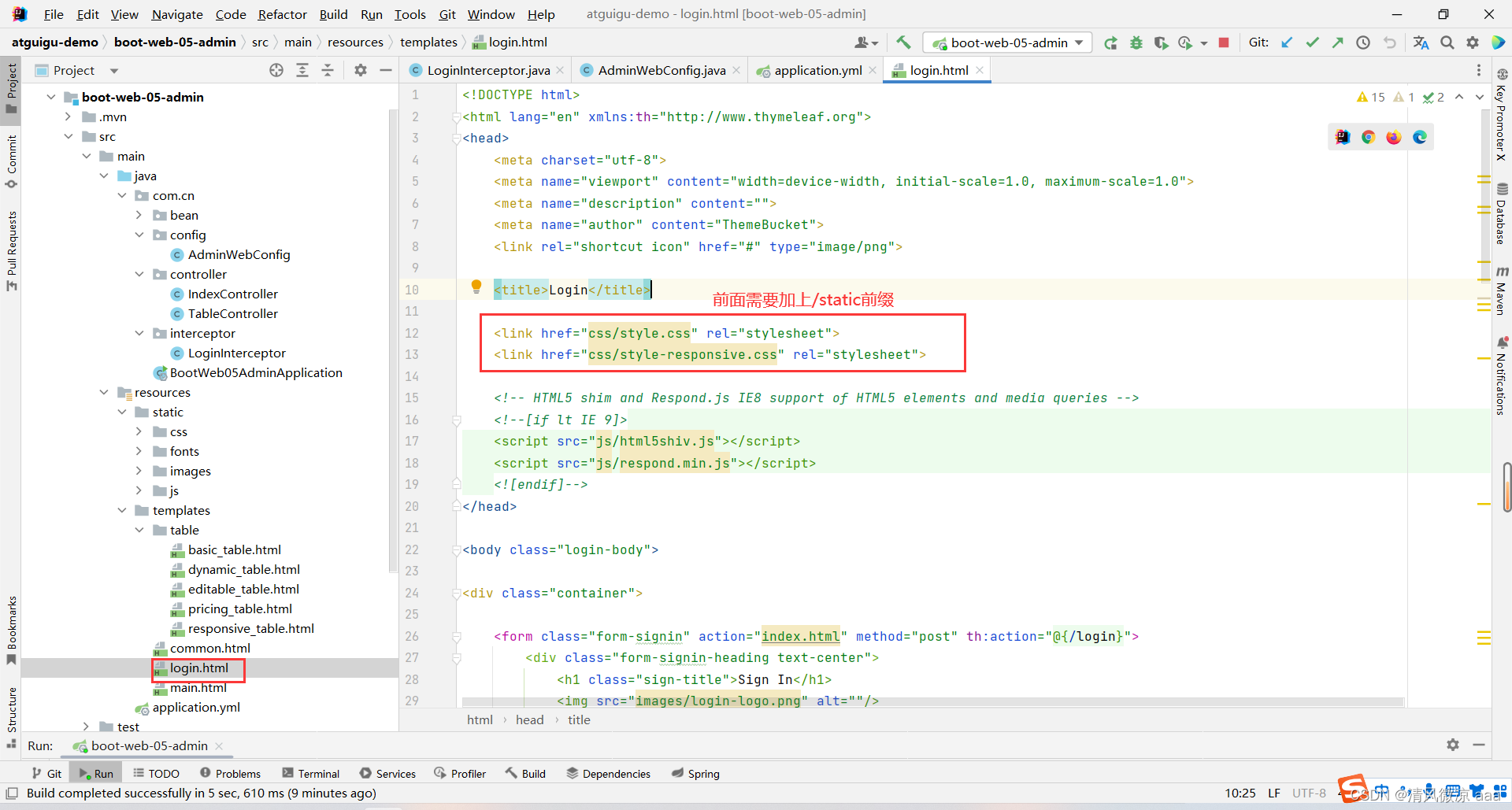This screenshot has height=810, width=1512.
Task: Open the Profiler tool window
Action: (x=460, y=773)
